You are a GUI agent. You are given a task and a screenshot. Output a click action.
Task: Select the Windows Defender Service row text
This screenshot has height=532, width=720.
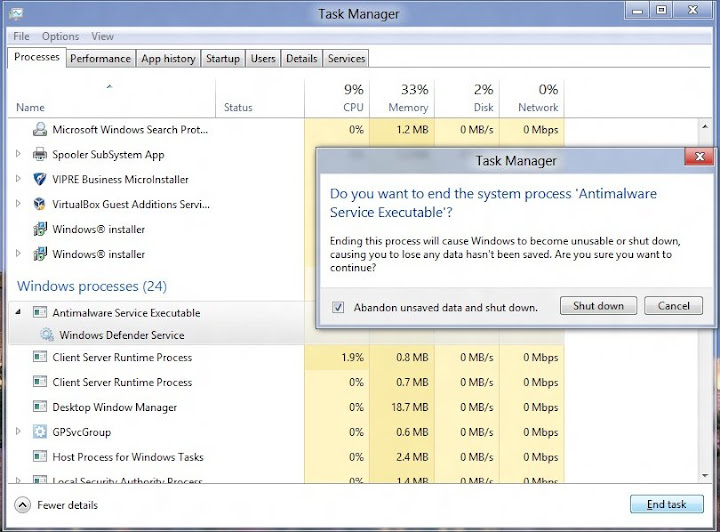pos(122,335)
